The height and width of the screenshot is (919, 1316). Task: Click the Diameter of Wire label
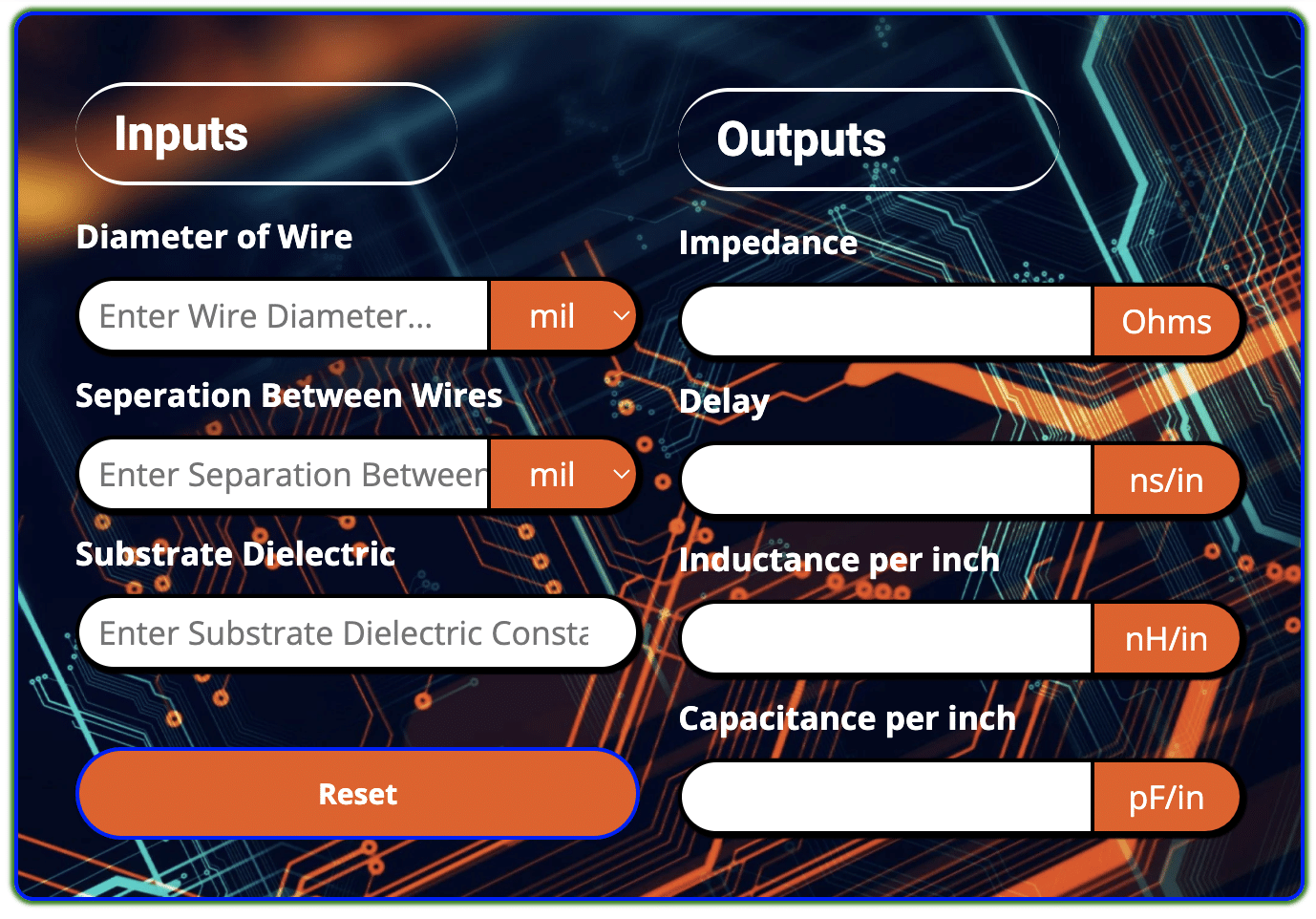coord(214,237)
